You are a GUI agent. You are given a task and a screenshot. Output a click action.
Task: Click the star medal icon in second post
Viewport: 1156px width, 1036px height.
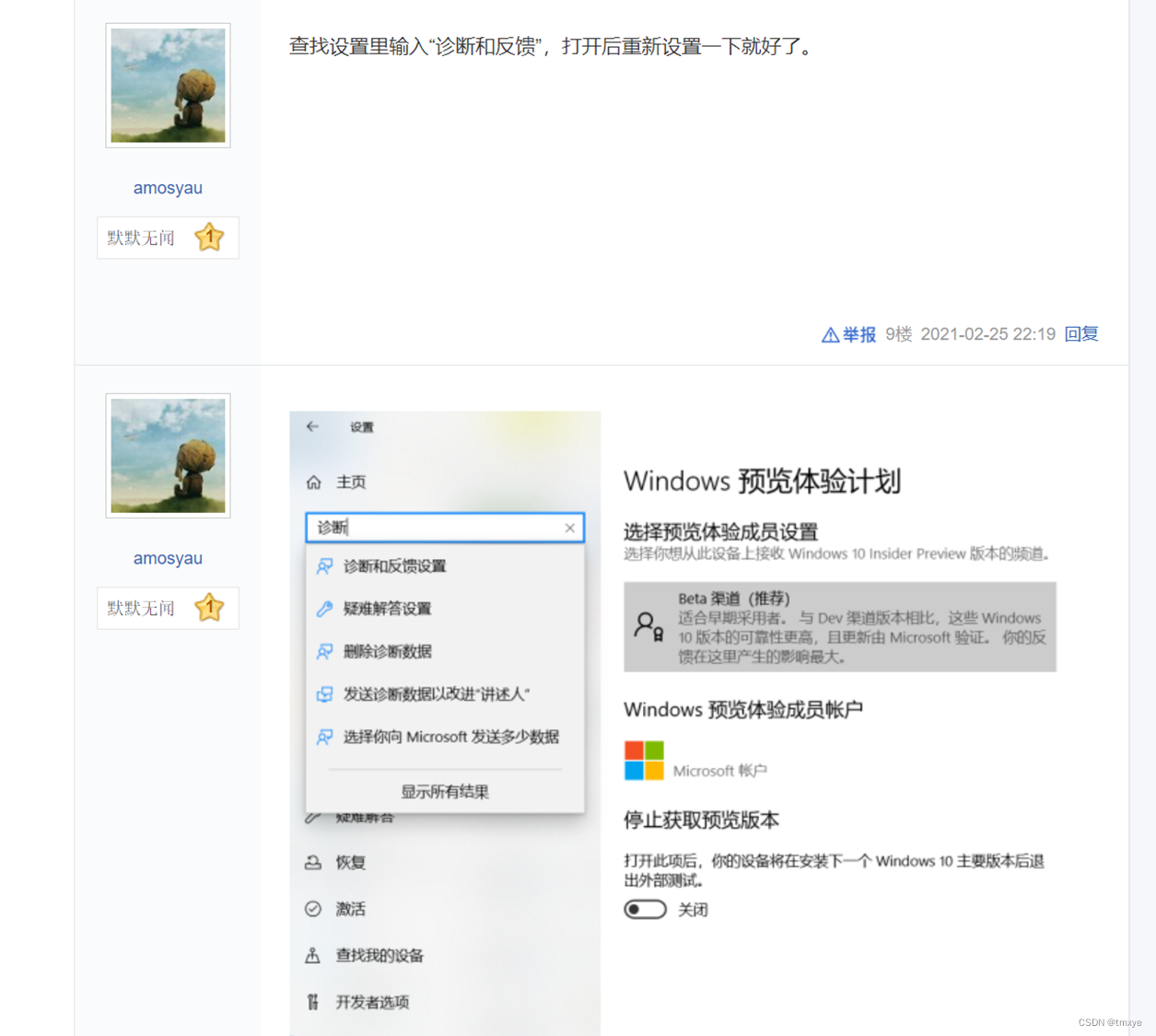point(210,608)
